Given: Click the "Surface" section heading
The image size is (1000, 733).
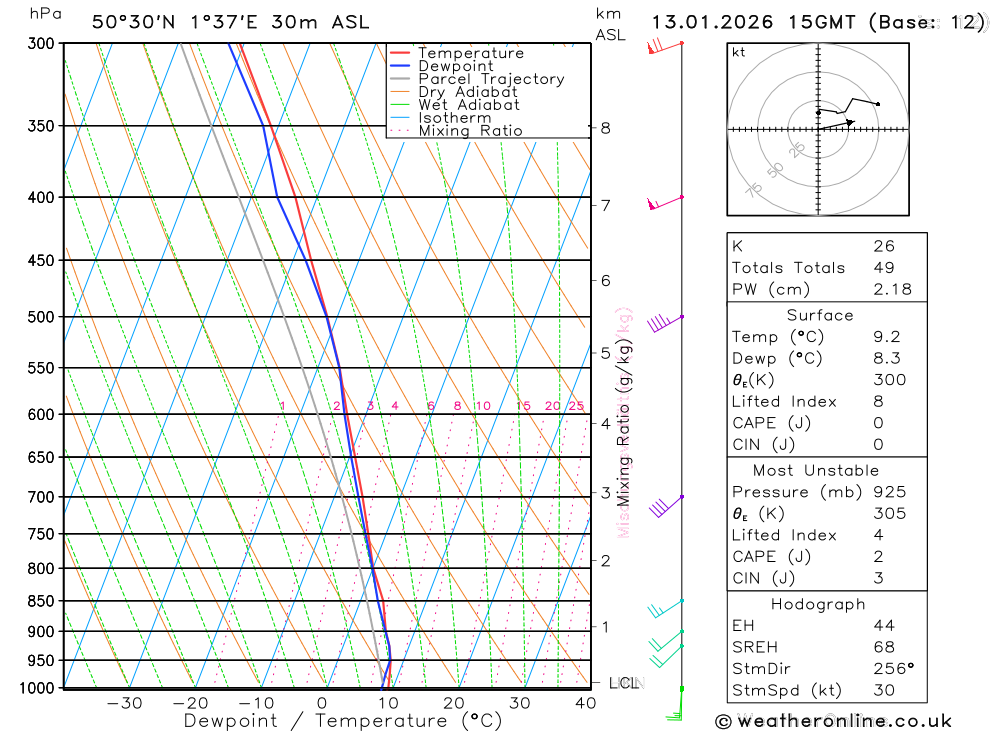Looking at the screenshot, I should pos(820,315).
